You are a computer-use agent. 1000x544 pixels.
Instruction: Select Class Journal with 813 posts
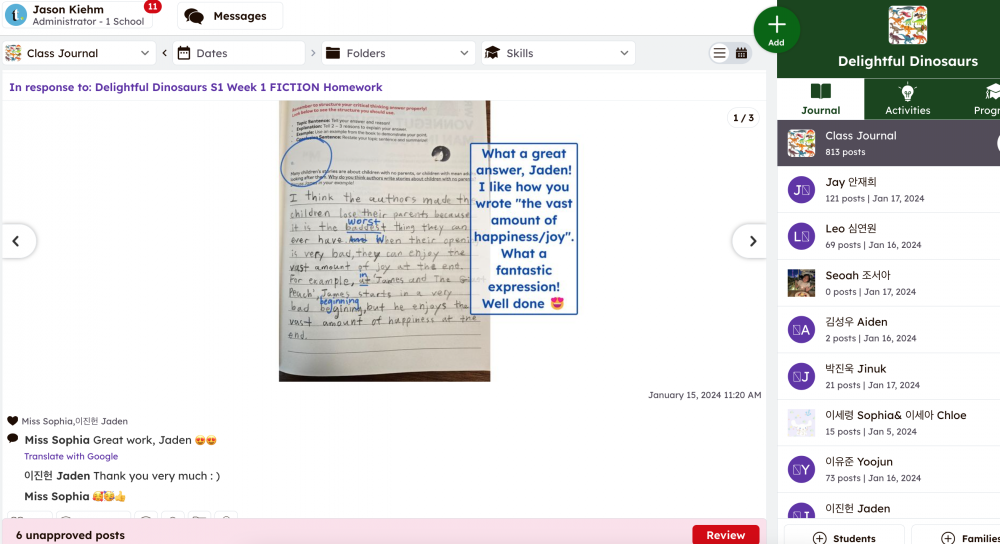pyautogui.click(x=888, y=143)
